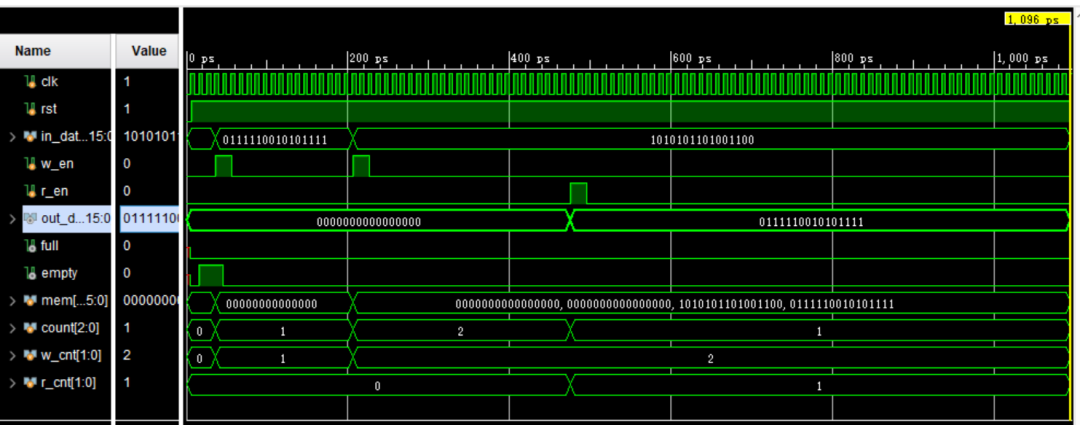Click the w_en signal icon

(30, 163)
